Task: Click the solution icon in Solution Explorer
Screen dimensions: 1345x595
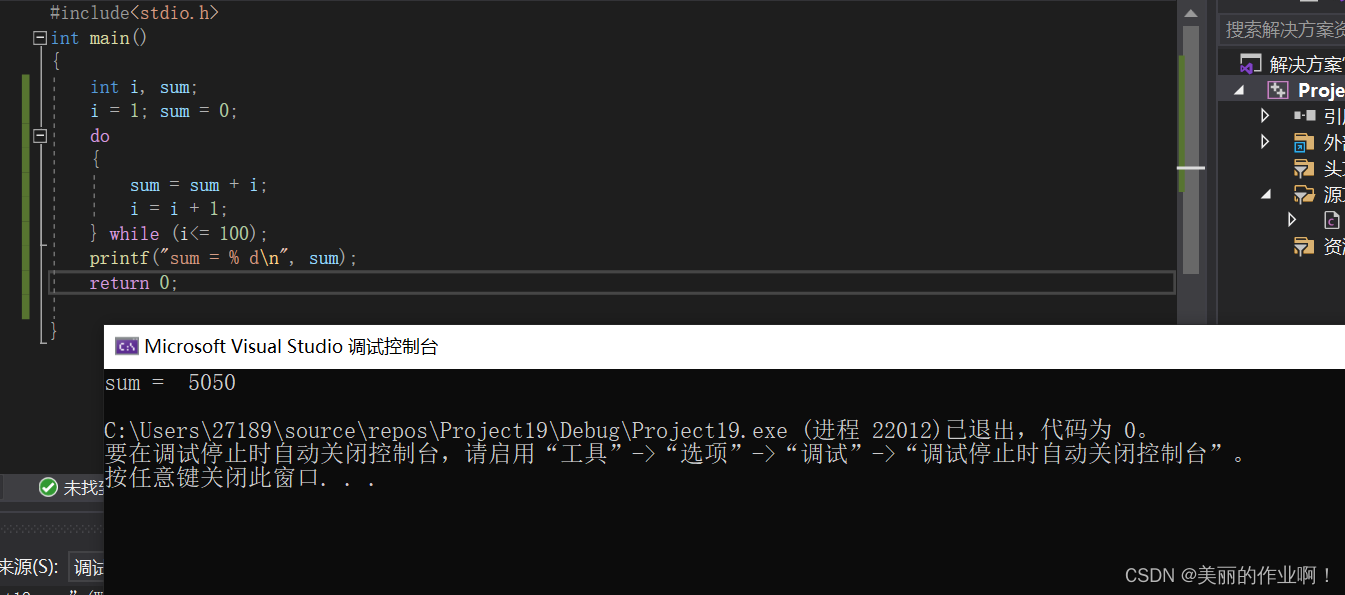Action: (1251, 64)
